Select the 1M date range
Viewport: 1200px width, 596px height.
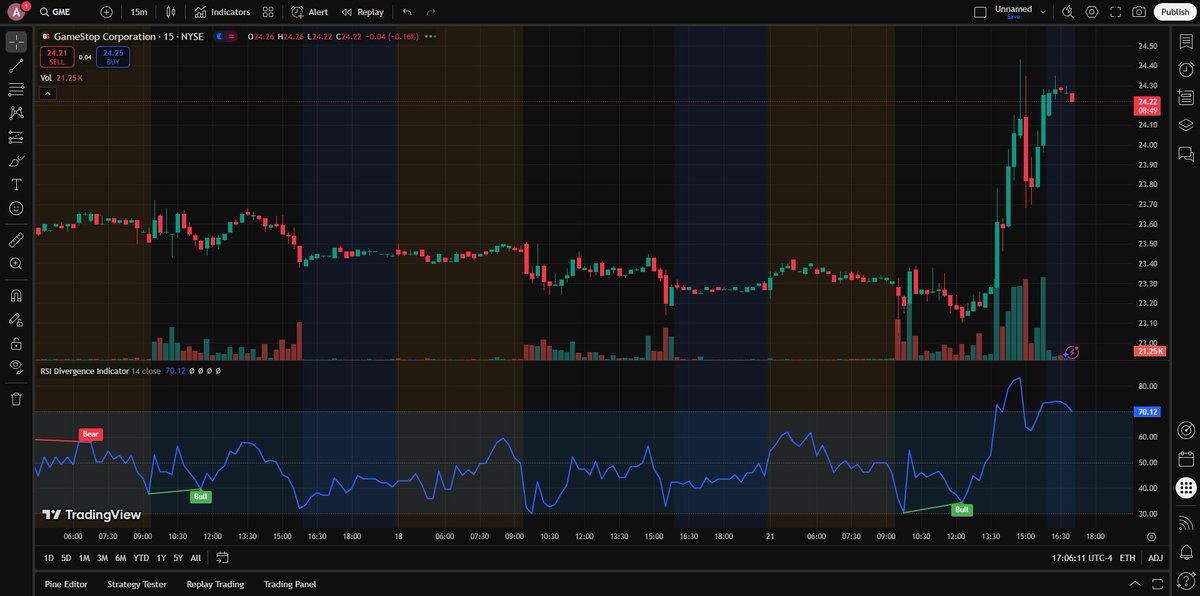[84, 558]
